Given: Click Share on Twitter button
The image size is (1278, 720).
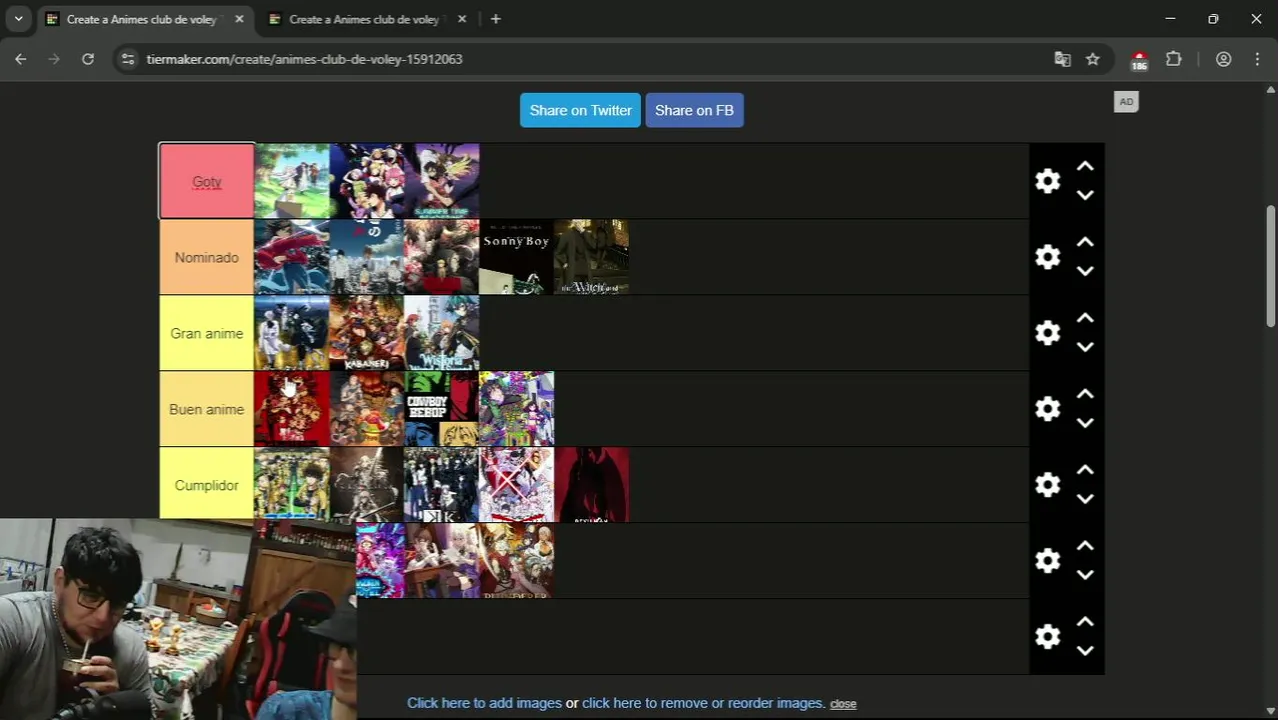Looking at the screenshot, I should click(x=580, y=110).
